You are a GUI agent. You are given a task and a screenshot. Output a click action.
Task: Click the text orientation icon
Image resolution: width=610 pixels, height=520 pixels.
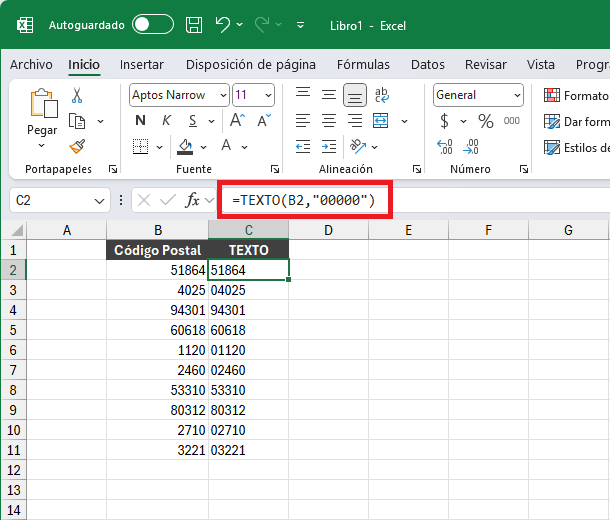click(358, 146)
